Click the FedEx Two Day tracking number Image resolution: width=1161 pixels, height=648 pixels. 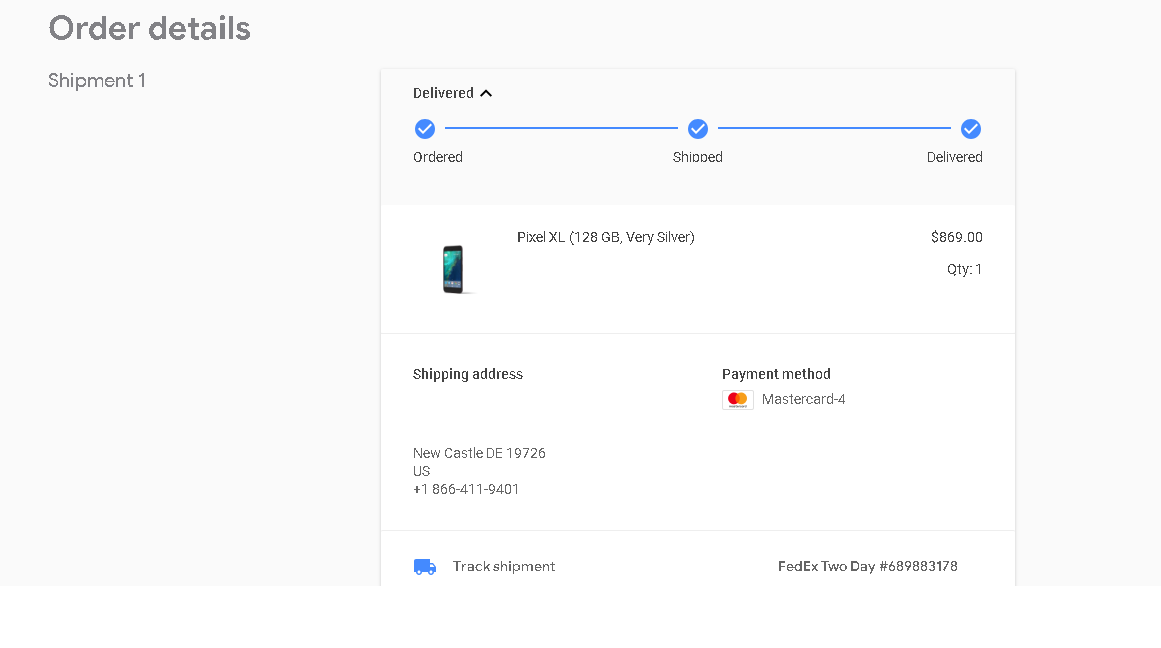point(867,565)
